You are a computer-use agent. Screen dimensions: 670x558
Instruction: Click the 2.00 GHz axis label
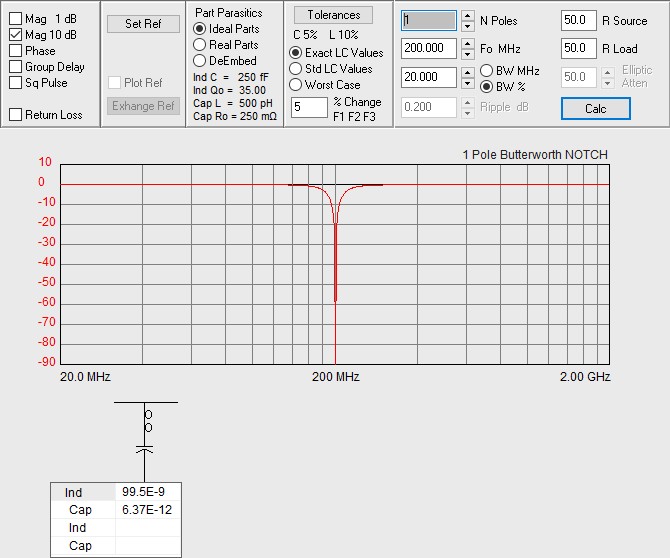point(585,377)
